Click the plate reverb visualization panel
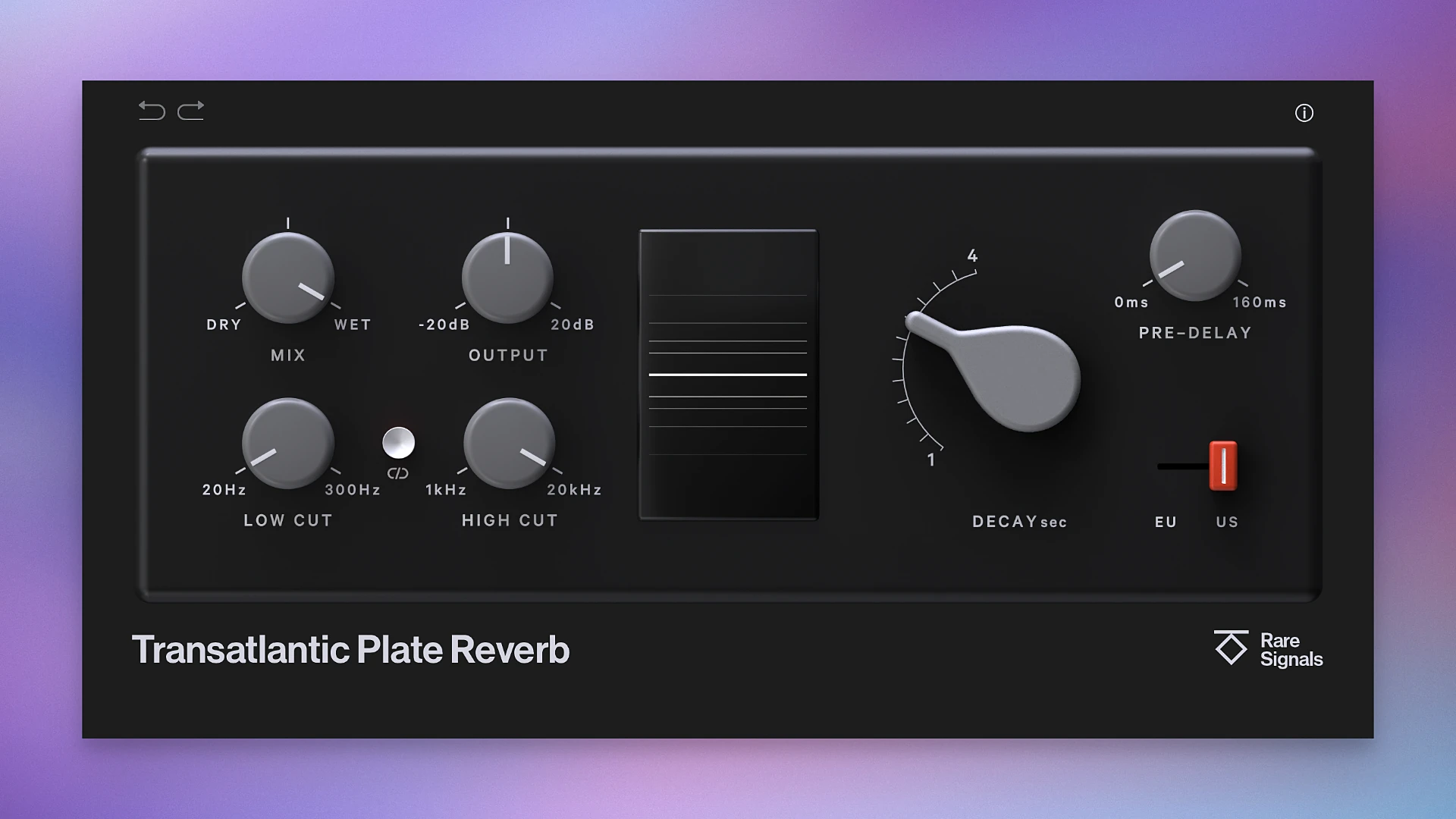The height and width of the screenshot is (819, 1456). point(730,372)
